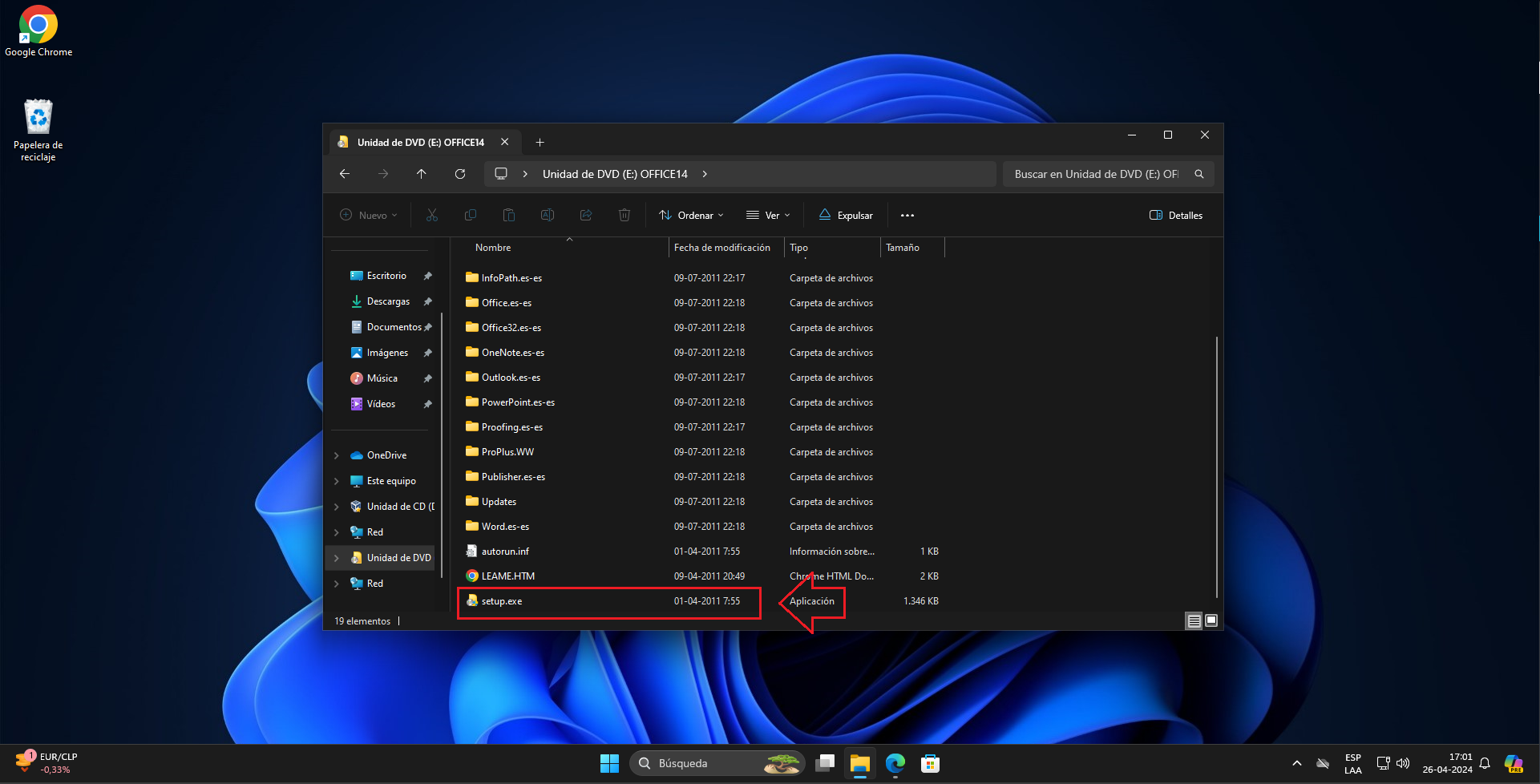Open the volume control in system tray
1540x784 pixels.
click(x=1403, y=763)
